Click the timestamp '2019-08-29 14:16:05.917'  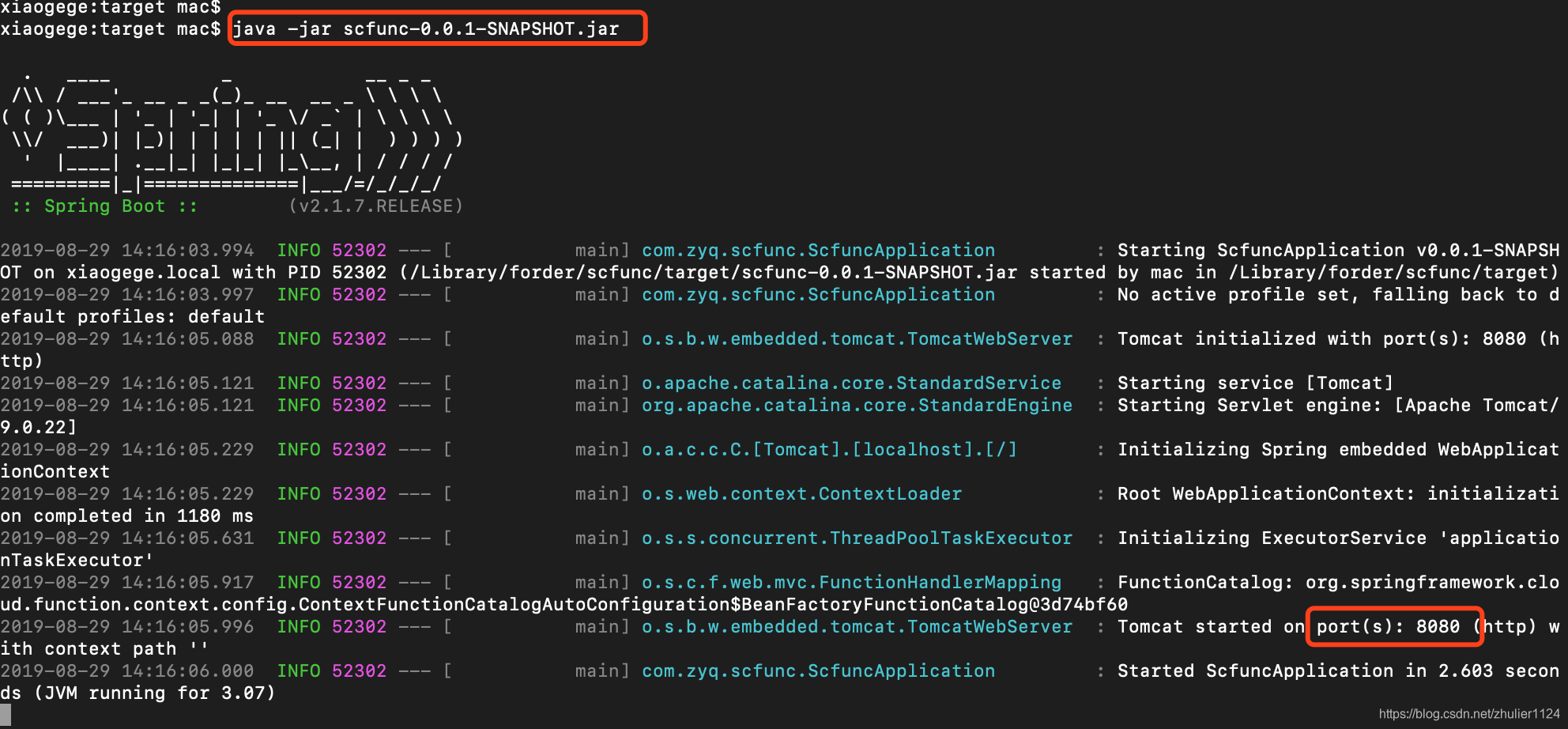pyautogui.click(x=127, y=583)
